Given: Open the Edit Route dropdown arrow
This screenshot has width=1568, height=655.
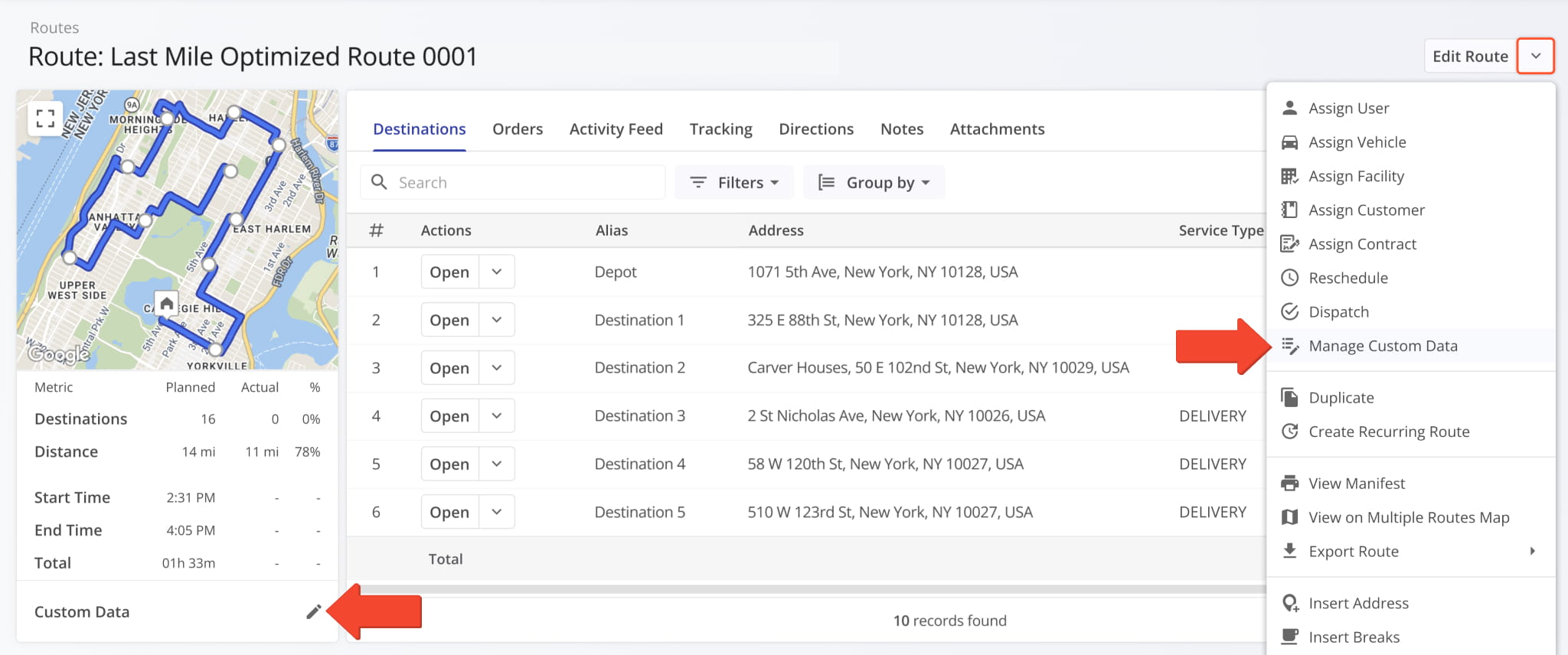Looking at the screenshot, I should 1535,56.
